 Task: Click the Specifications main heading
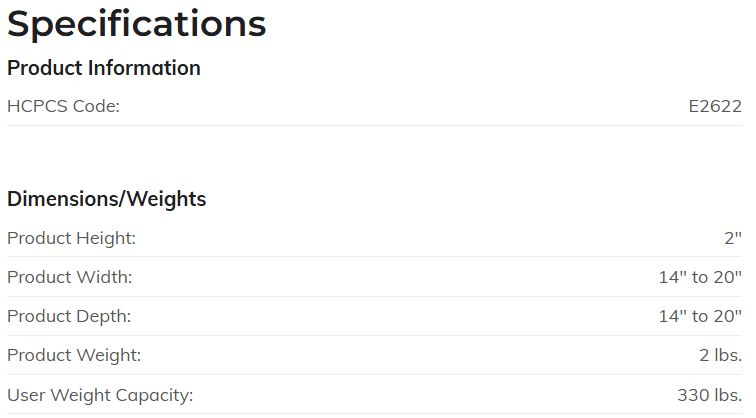tap(137, 23)
